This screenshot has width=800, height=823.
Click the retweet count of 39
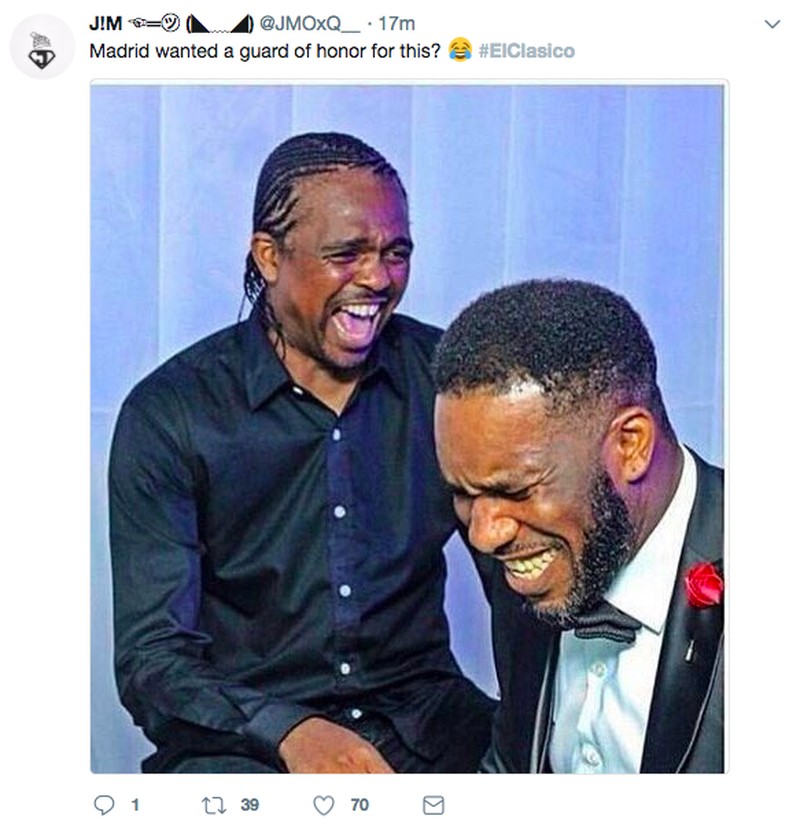point(249,803)
